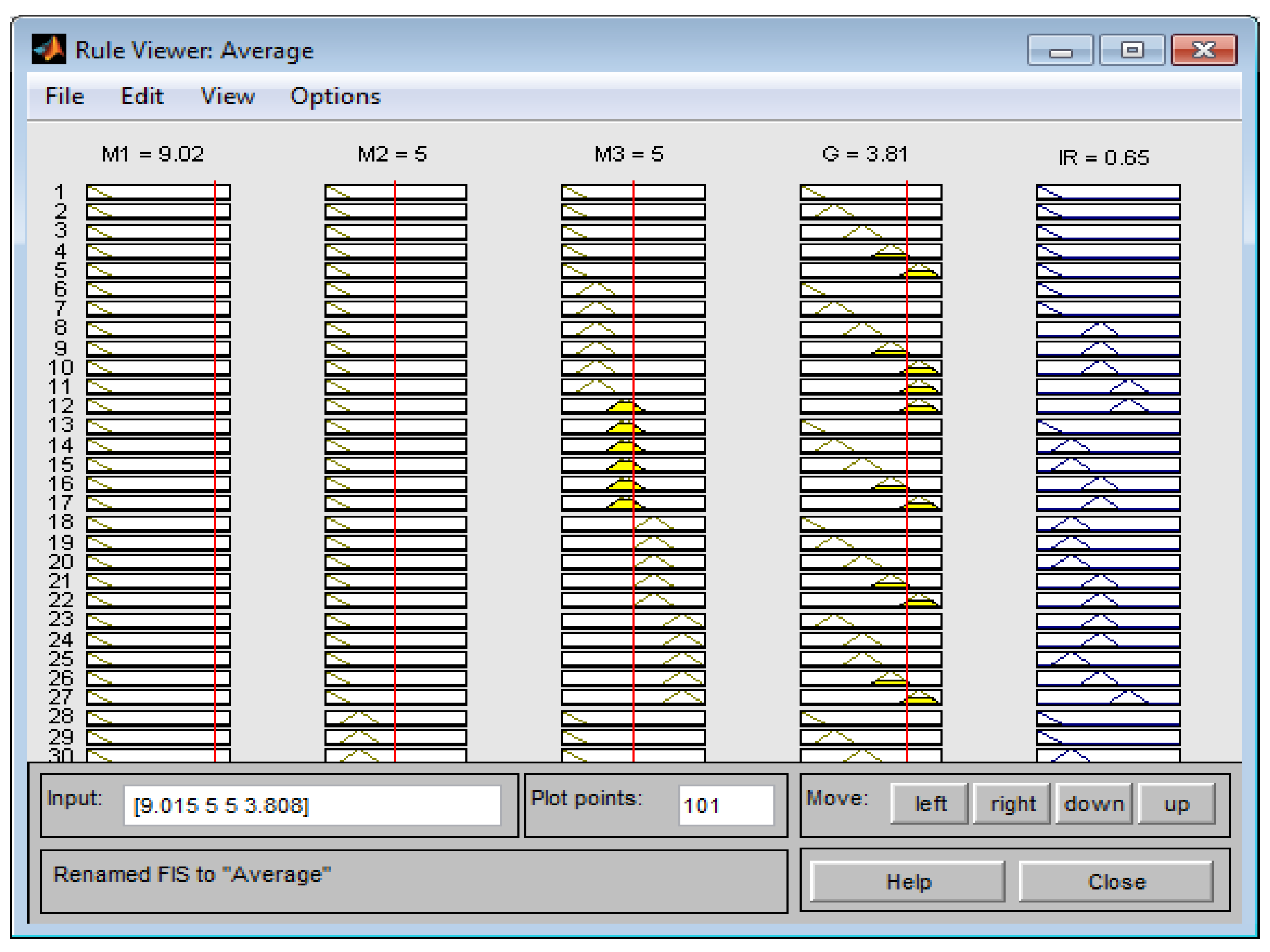Click the G = 3.81 column header
Image resolution: width=1270 pixels, height=952 pixels.
click(x=865, y=154)
